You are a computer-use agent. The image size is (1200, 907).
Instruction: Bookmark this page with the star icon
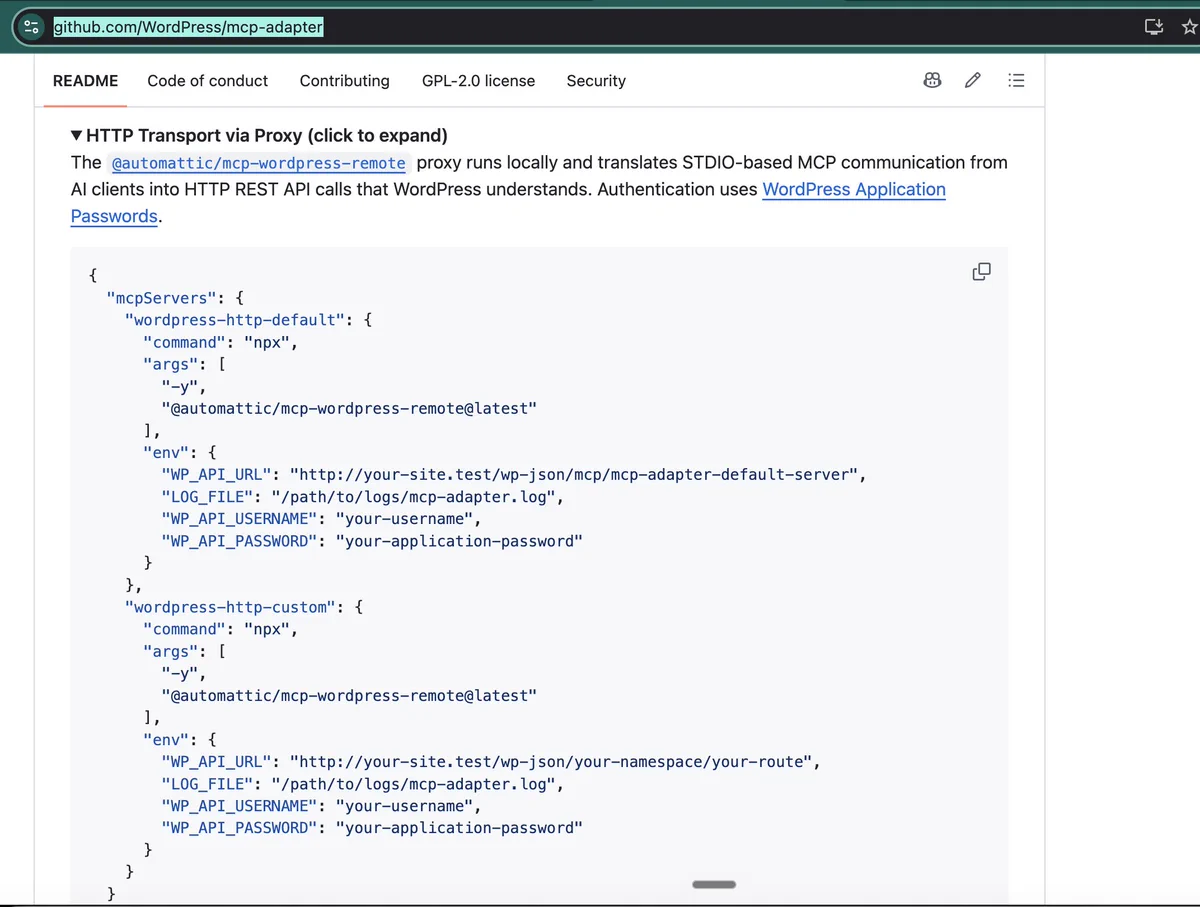(x=1191, y=27)
